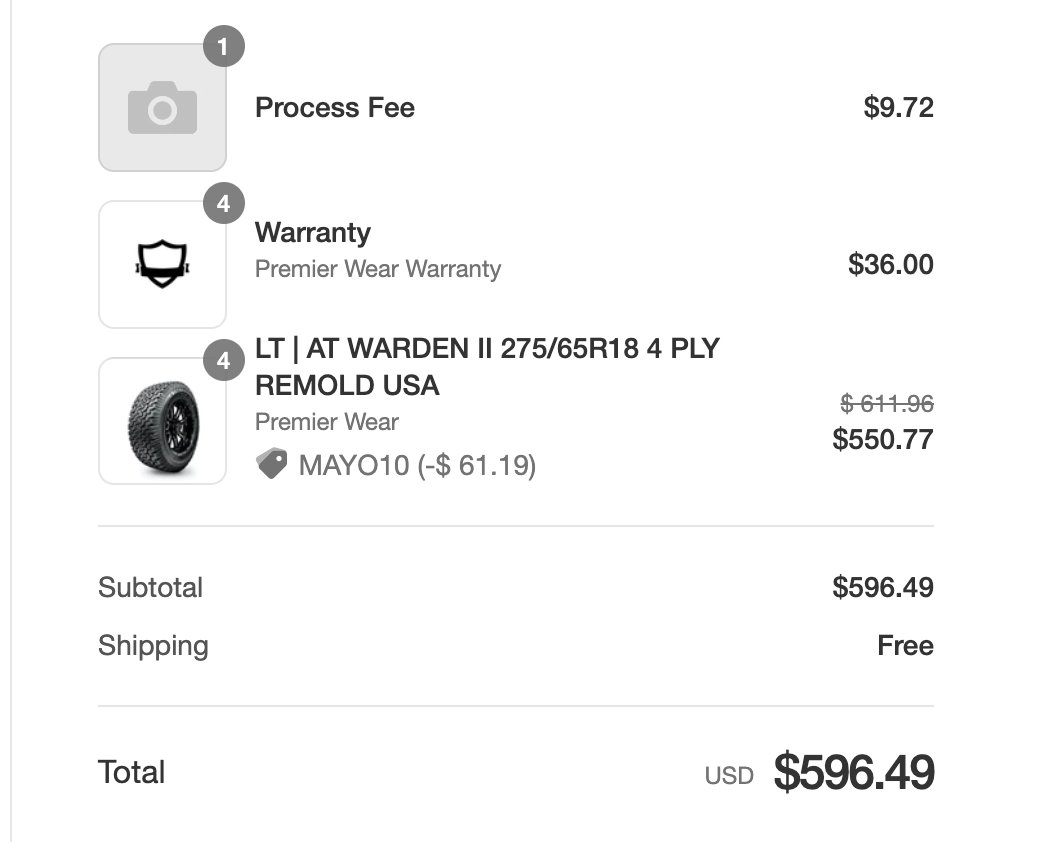Viewport: 1042px width, 842px height.
Task: Click the Warranty shield icon
Action: (162, 264)
